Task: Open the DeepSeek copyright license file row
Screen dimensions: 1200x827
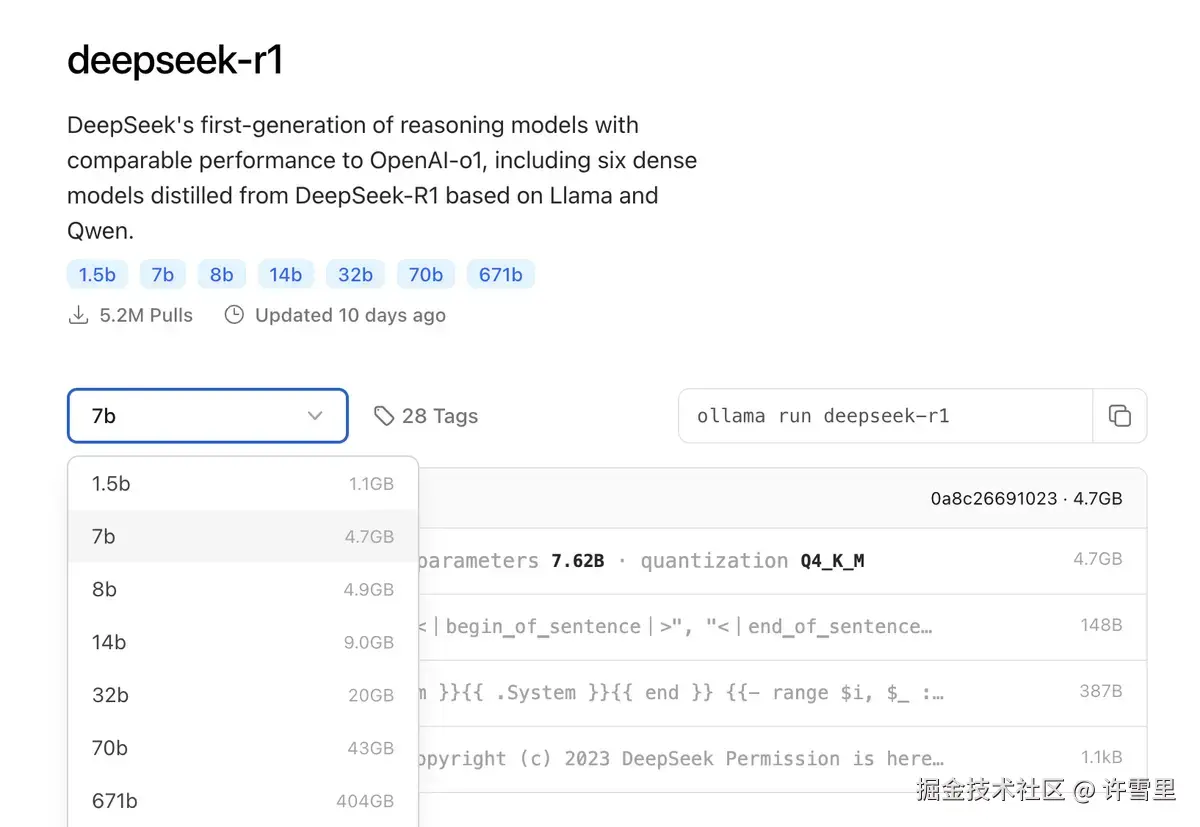Action: click(x=782, y=759)
